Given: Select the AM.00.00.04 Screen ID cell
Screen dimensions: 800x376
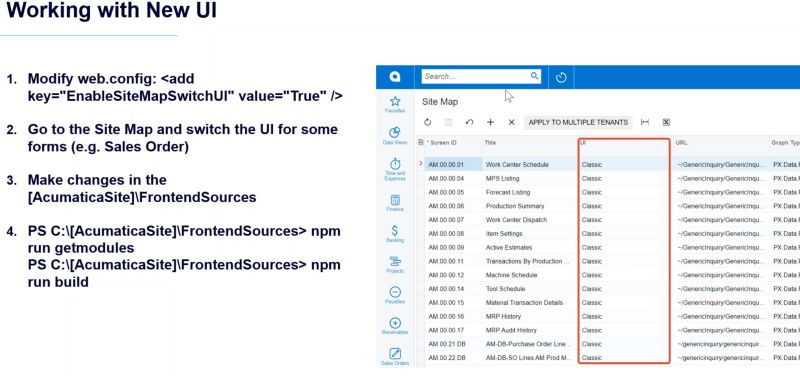Looking at the screenshot, I should (x=454, y=179).
